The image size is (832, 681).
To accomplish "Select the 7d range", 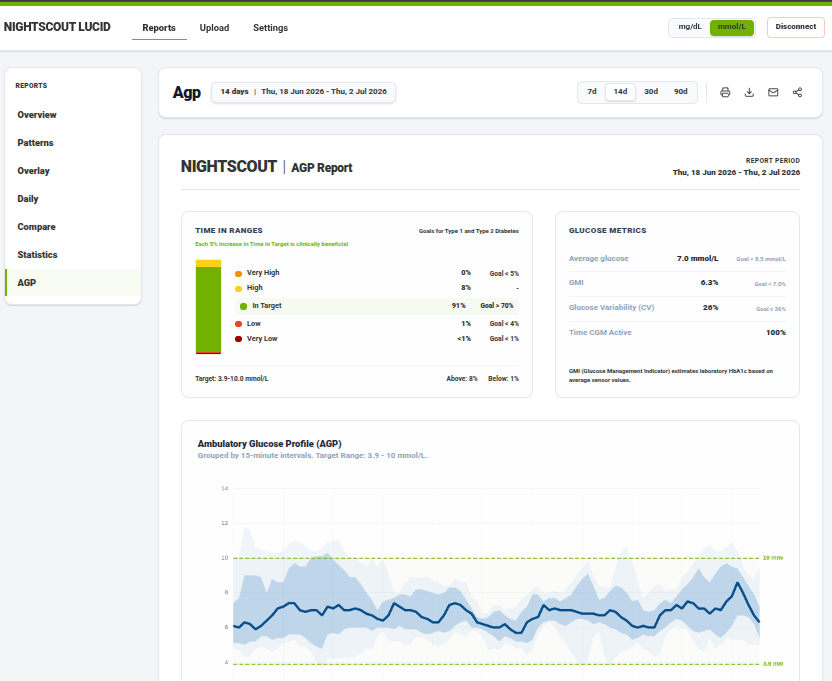I will coord(592,92).
